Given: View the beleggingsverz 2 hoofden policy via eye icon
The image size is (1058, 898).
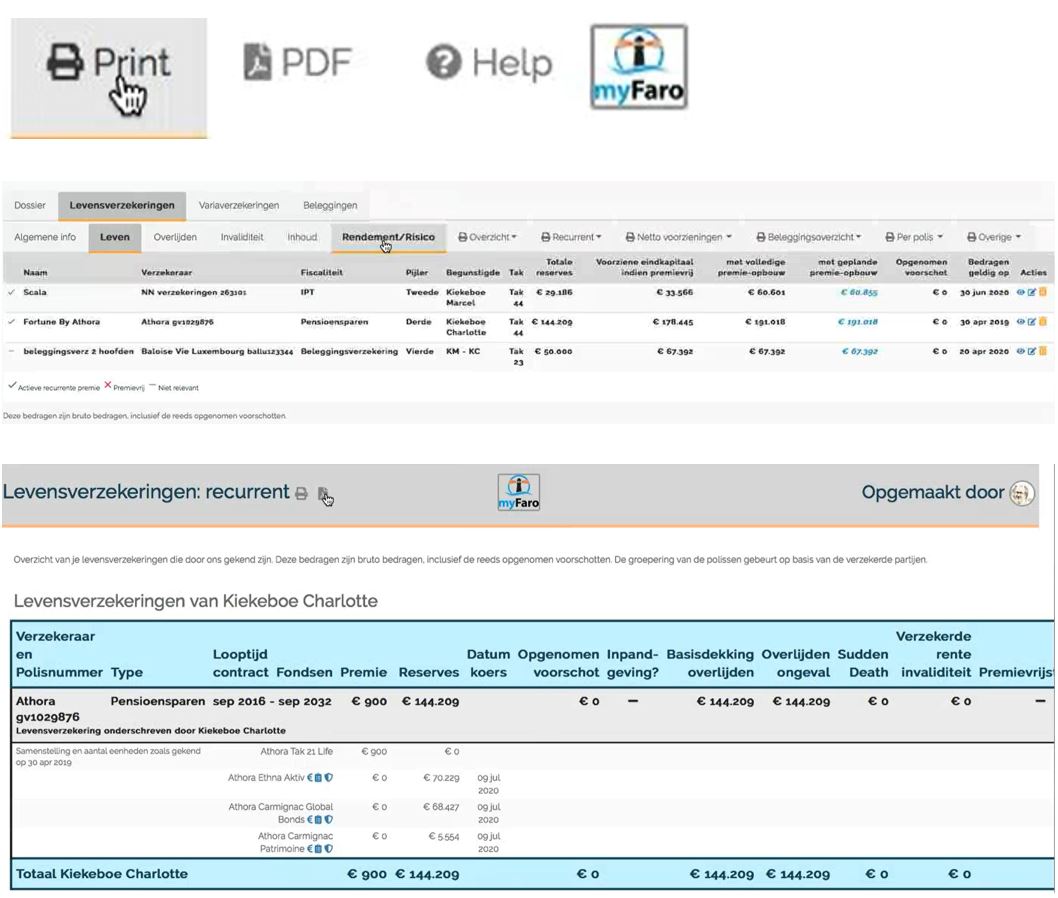Looking at the screenshot, I should [x=1021, y=351].
